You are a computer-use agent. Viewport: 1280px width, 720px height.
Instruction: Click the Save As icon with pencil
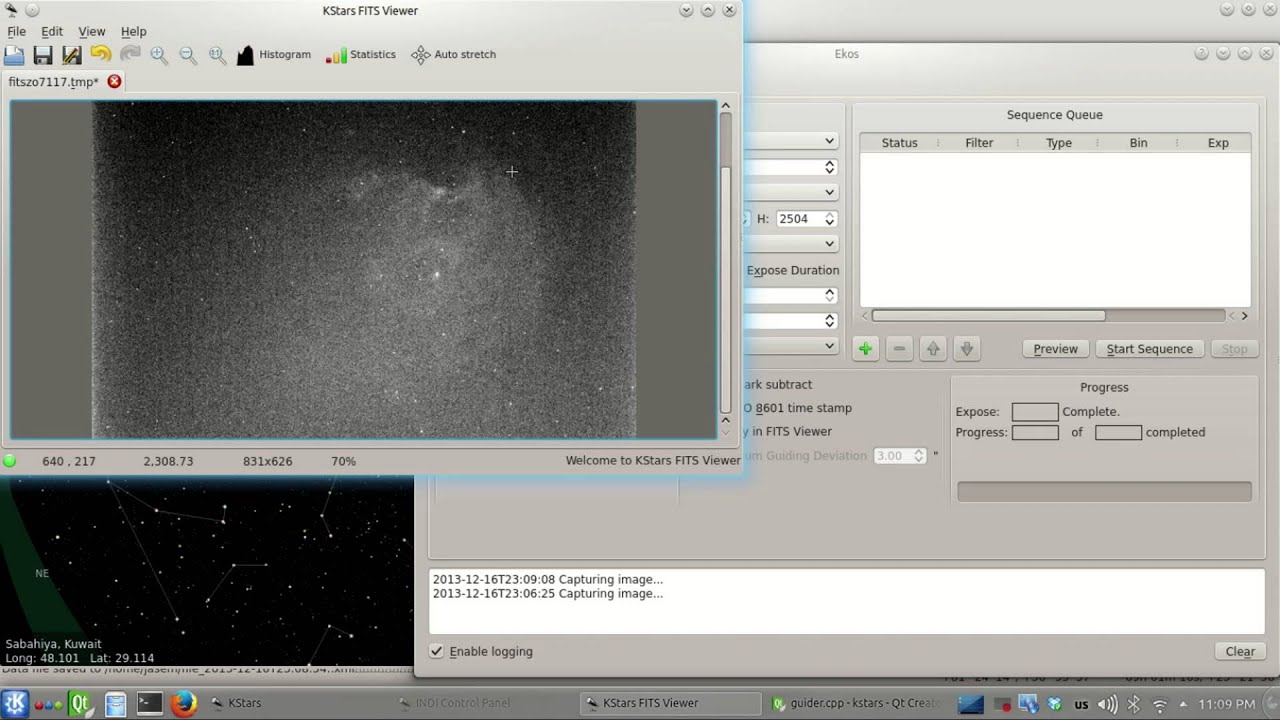(x=72, y=55)
